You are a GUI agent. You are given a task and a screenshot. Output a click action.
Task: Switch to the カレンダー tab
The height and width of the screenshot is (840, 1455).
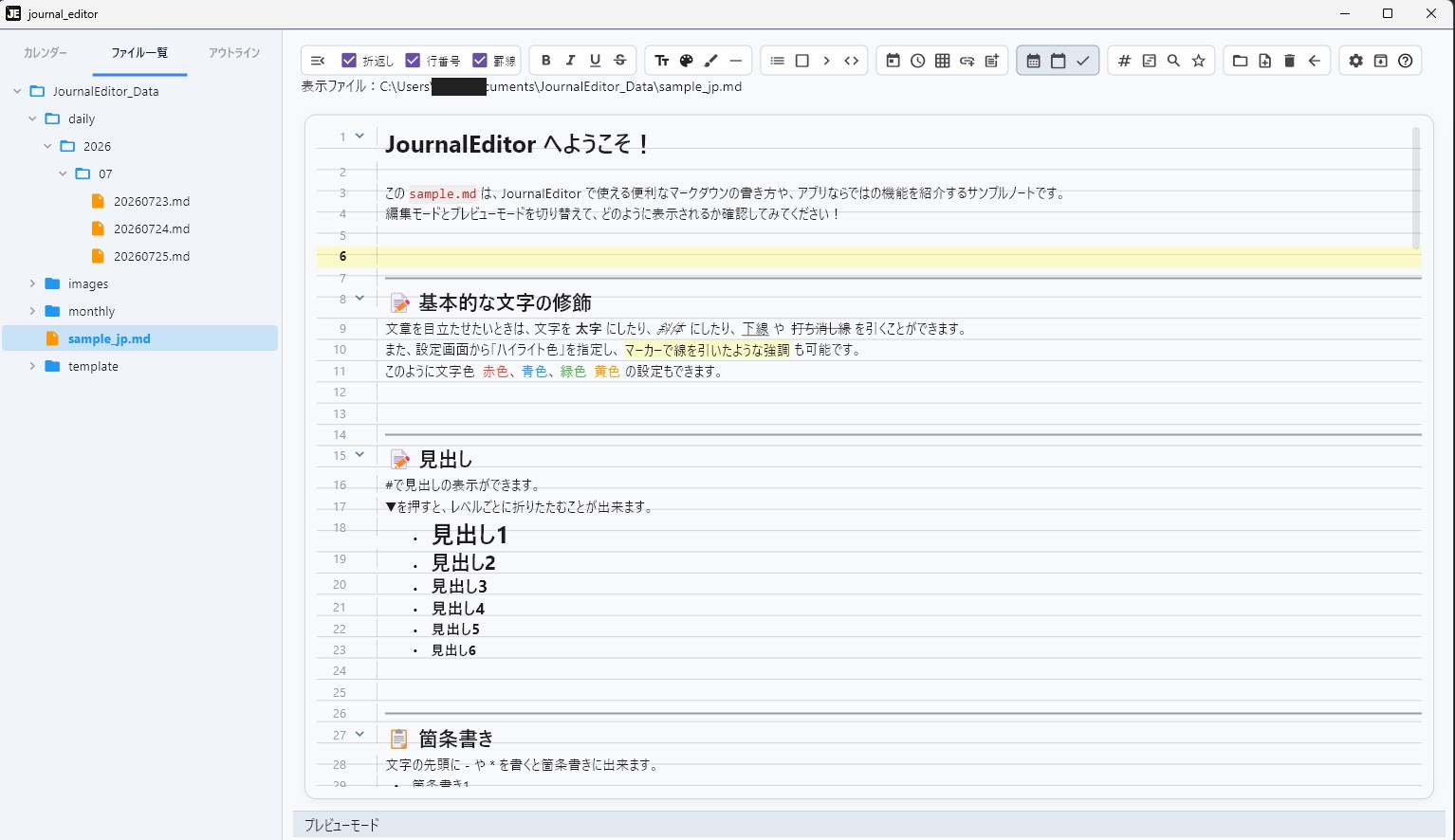46,53
